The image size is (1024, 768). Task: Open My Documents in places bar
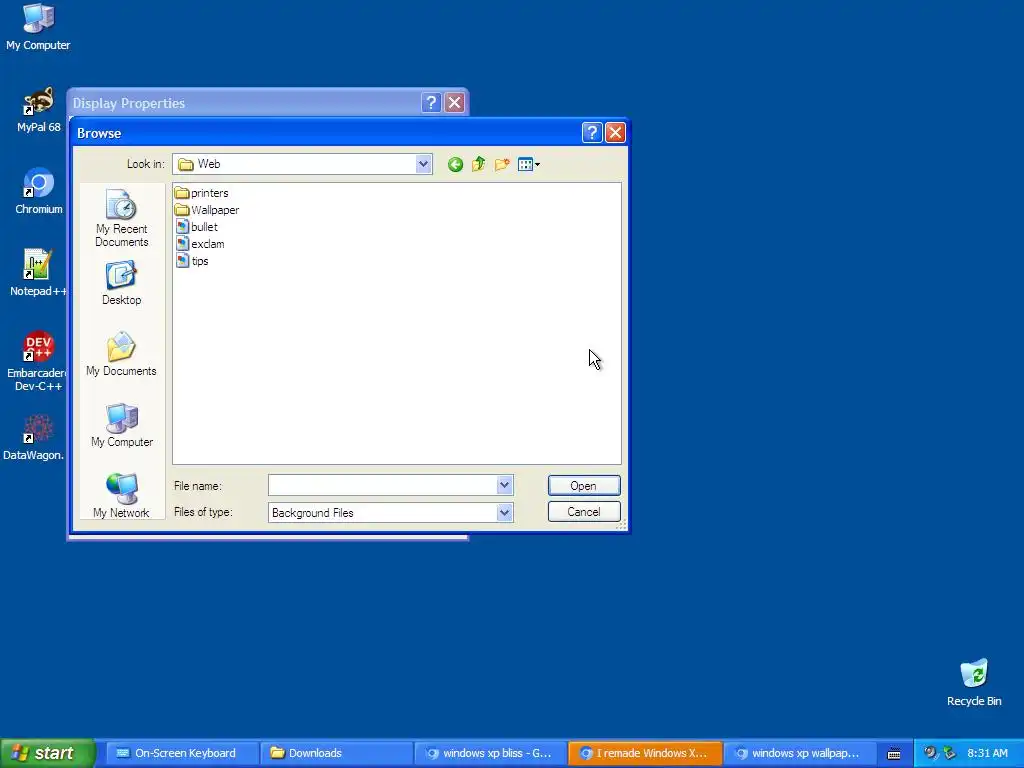tap(121, 354)
